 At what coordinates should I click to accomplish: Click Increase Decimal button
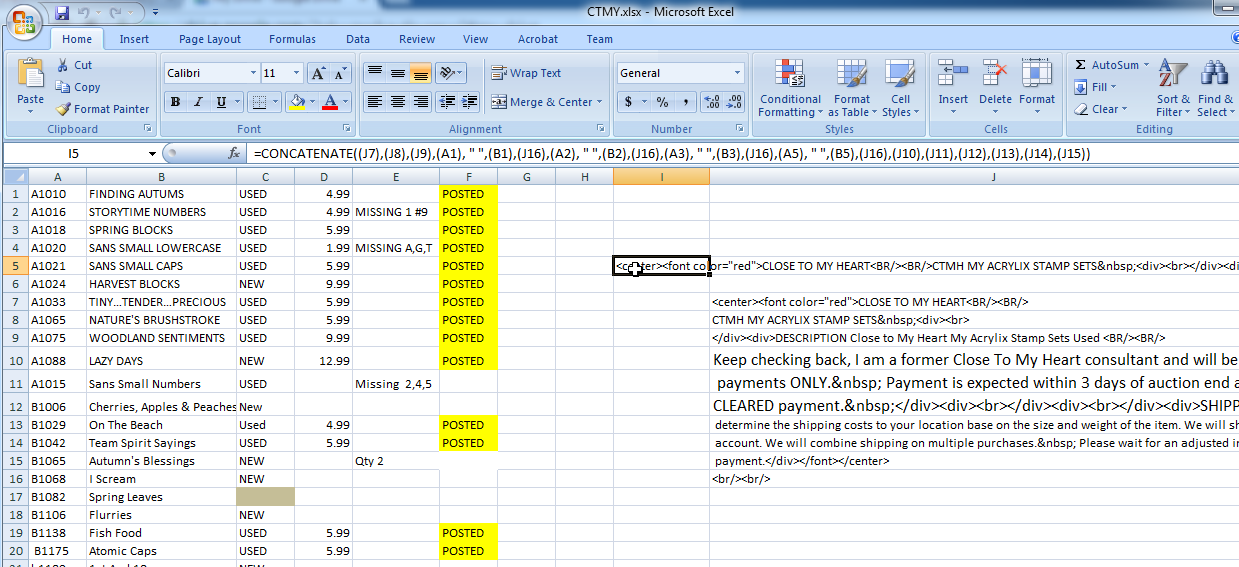711,101
